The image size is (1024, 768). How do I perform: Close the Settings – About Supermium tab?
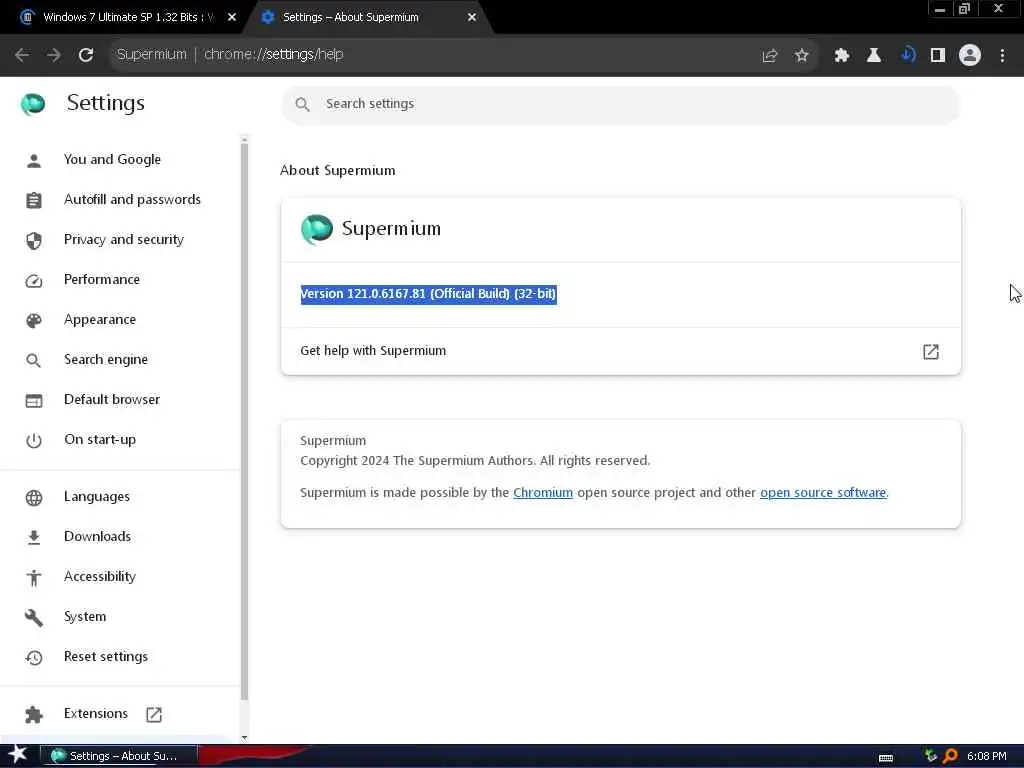tap(472, 18)
